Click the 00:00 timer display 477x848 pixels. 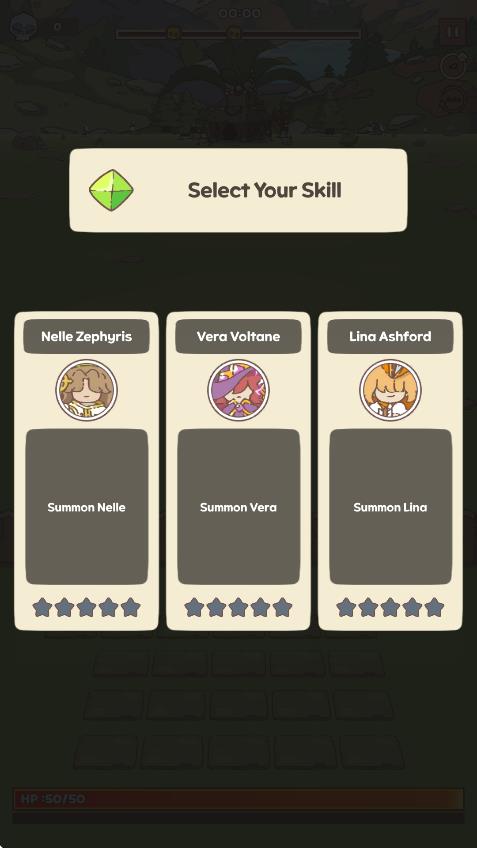tap(240, 12)
